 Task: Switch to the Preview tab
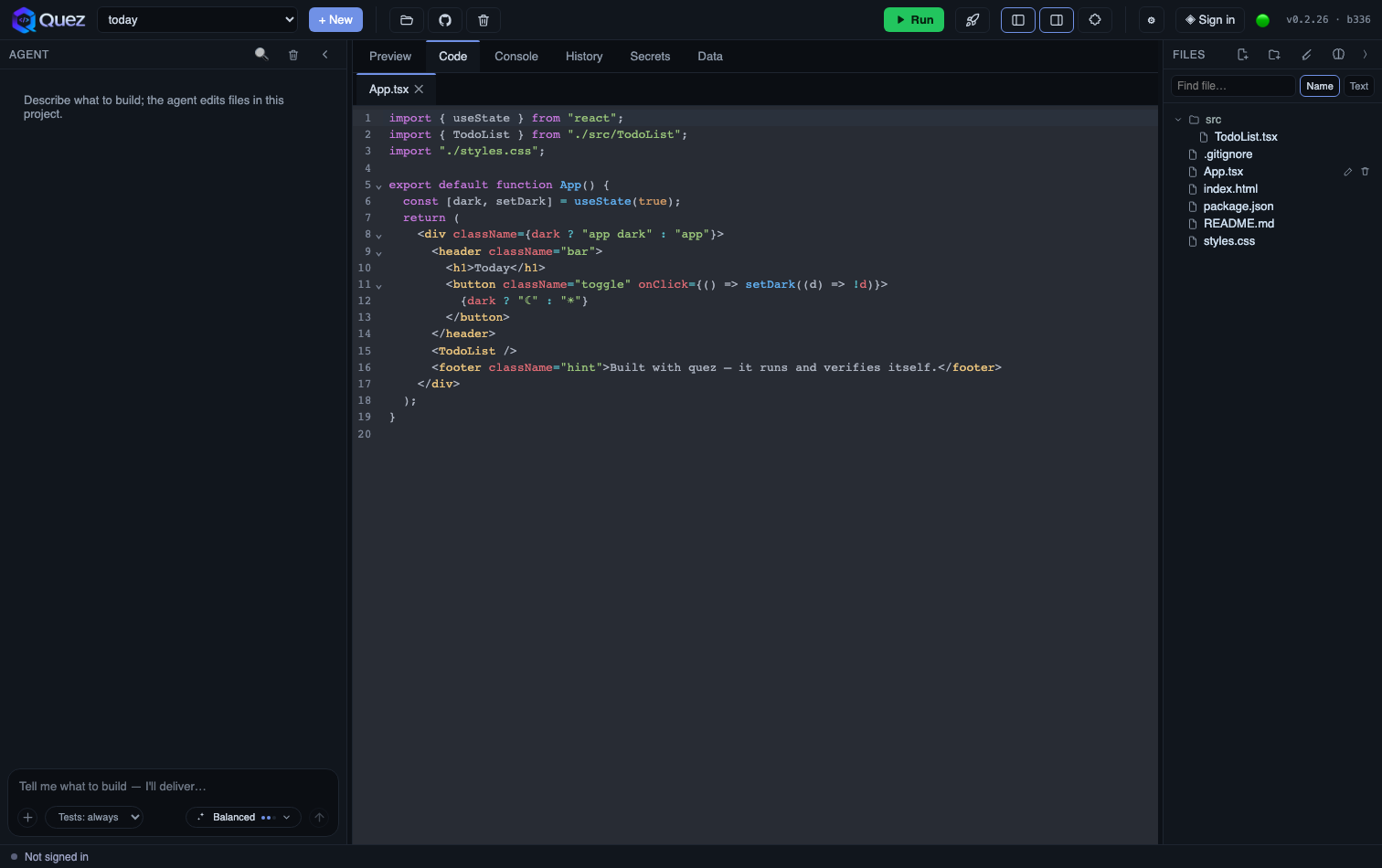390,57
